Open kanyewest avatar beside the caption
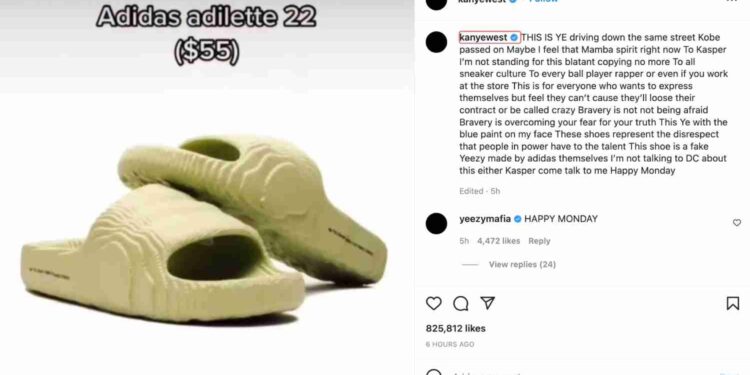750x375 pixels. click(x=436, y=42)
